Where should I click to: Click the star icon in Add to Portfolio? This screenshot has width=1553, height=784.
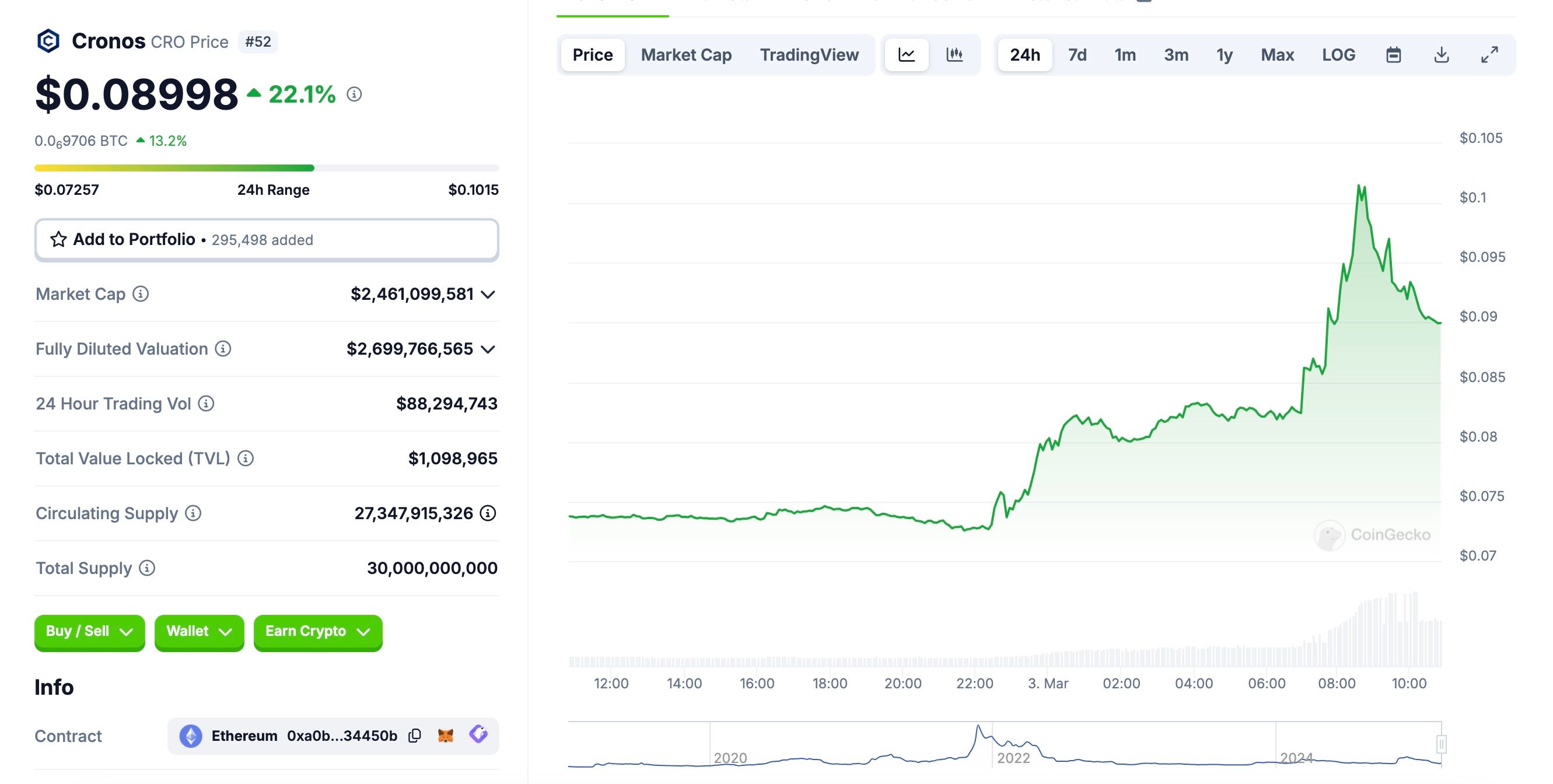point(58,240)
